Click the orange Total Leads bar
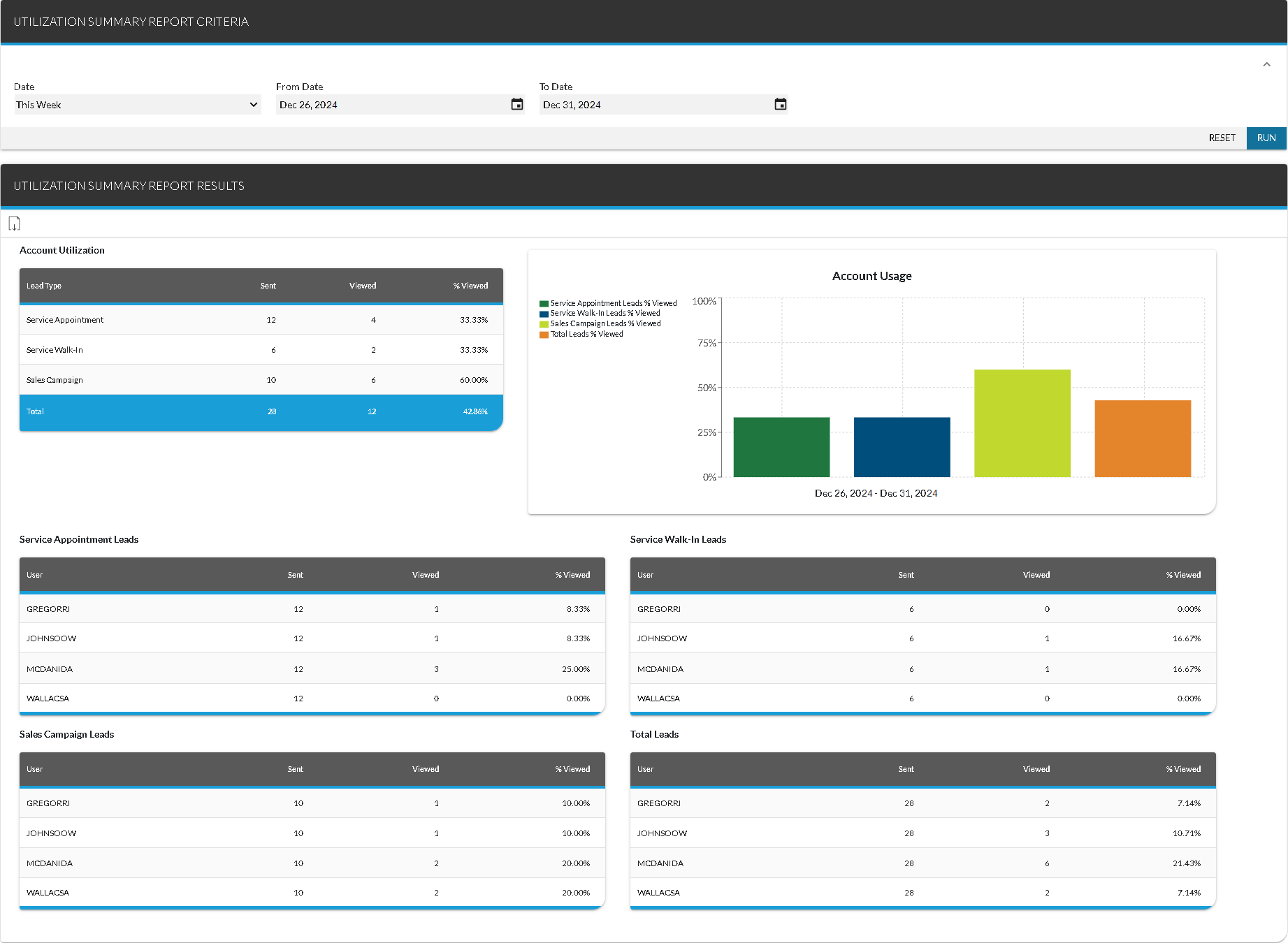Viewport: 1288px width, 943px height. 1143,439
